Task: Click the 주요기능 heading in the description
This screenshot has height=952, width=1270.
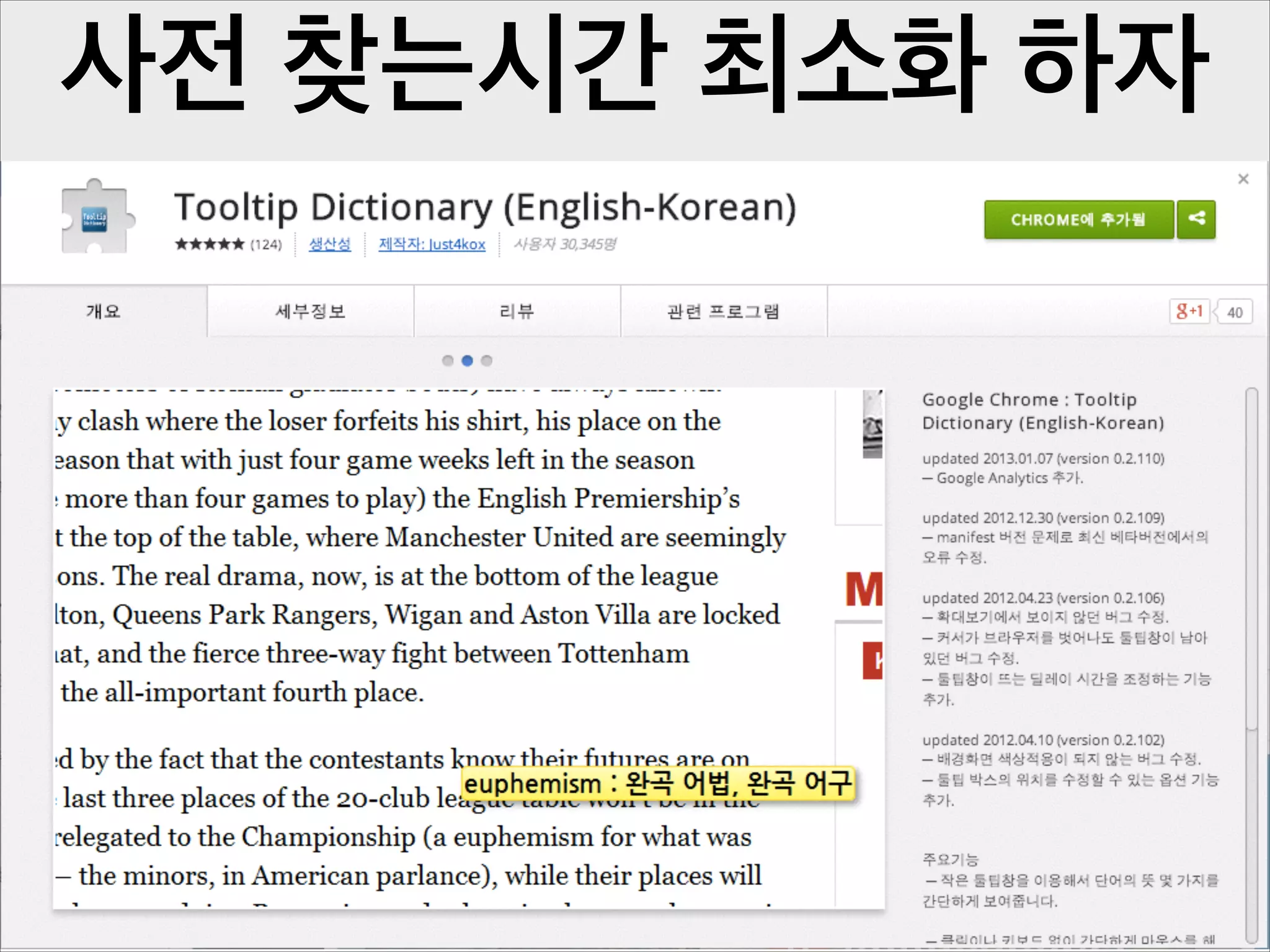Action: click(x=950, y=859)
